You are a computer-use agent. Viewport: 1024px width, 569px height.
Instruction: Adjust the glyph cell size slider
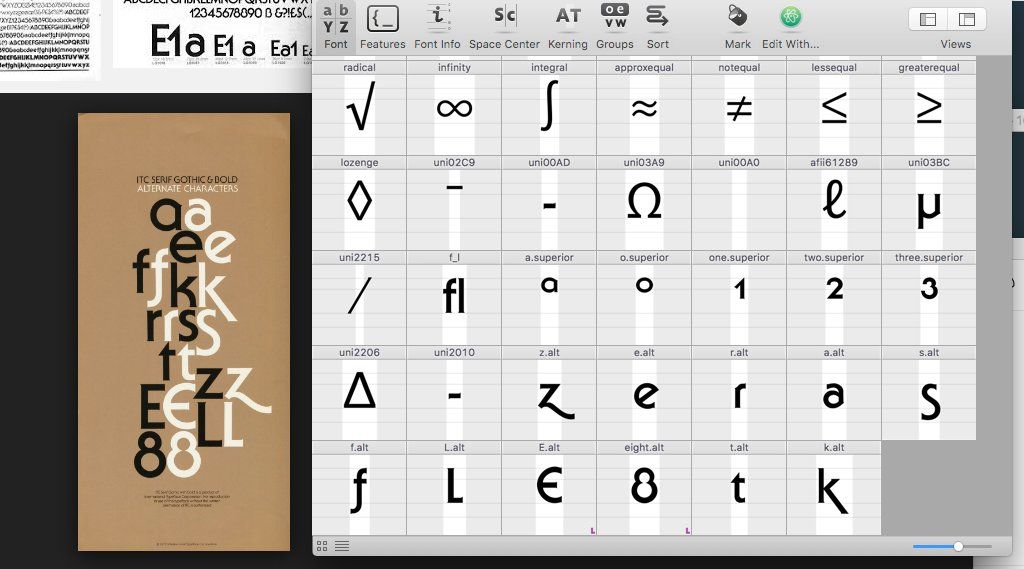(x=958, y=546)
